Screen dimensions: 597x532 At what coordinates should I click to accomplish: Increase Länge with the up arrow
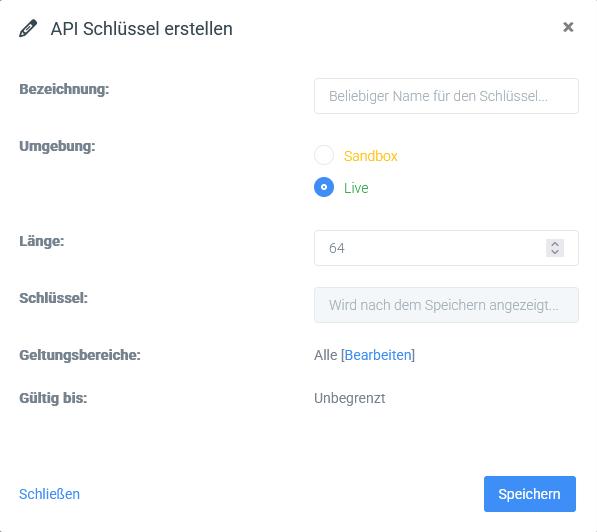[x=555, y=244]
